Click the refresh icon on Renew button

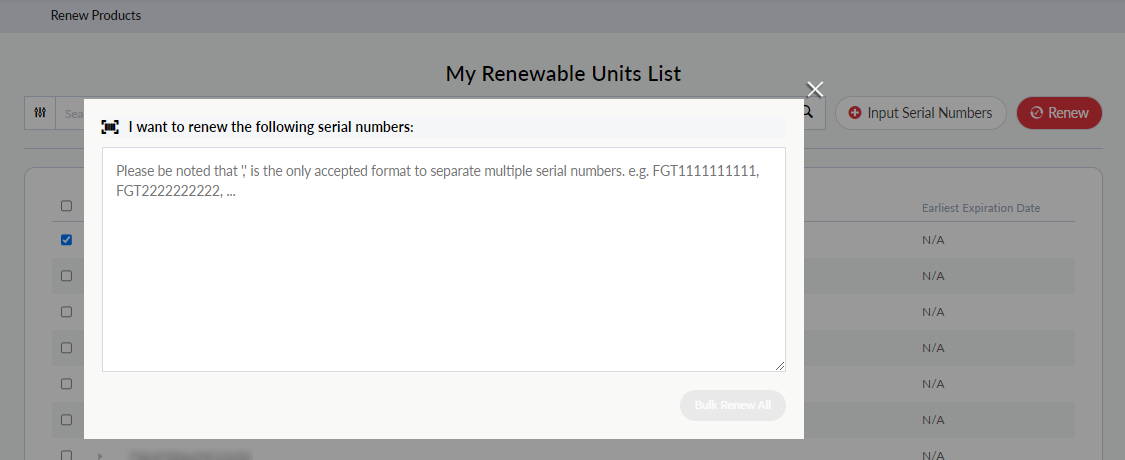1036,113
